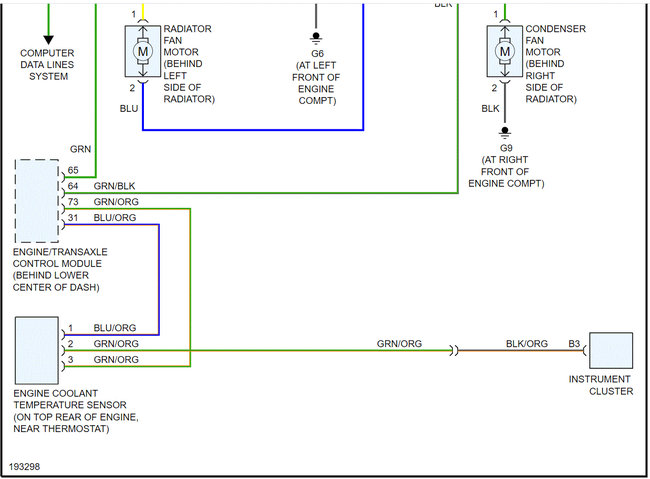This screenshot has width=650, height=479.
Task: Click the CONDENSER FAN MOTOR description text
Action: [x=555, y=64]
